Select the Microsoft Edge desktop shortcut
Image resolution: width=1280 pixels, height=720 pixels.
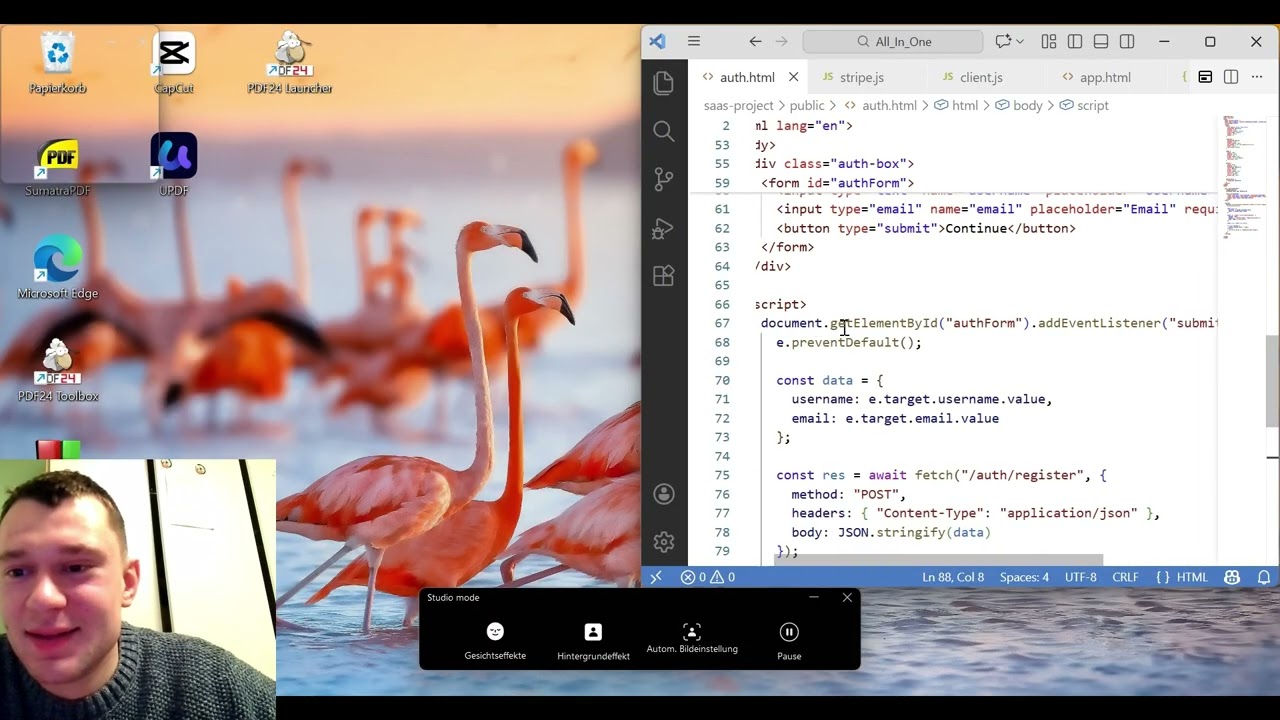click(x=58, y=268)
